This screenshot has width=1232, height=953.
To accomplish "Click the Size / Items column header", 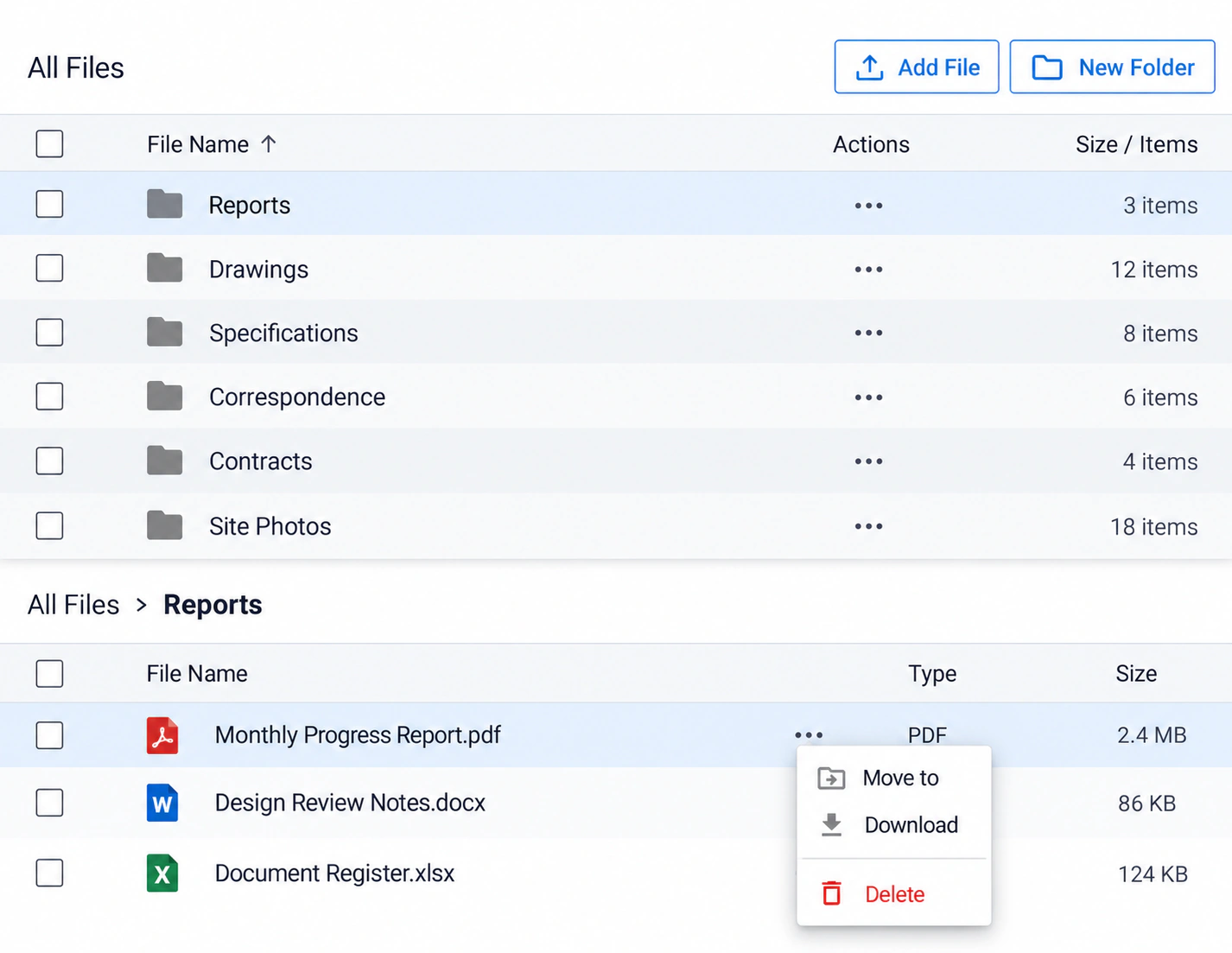I will click(x=1136, y=144).
